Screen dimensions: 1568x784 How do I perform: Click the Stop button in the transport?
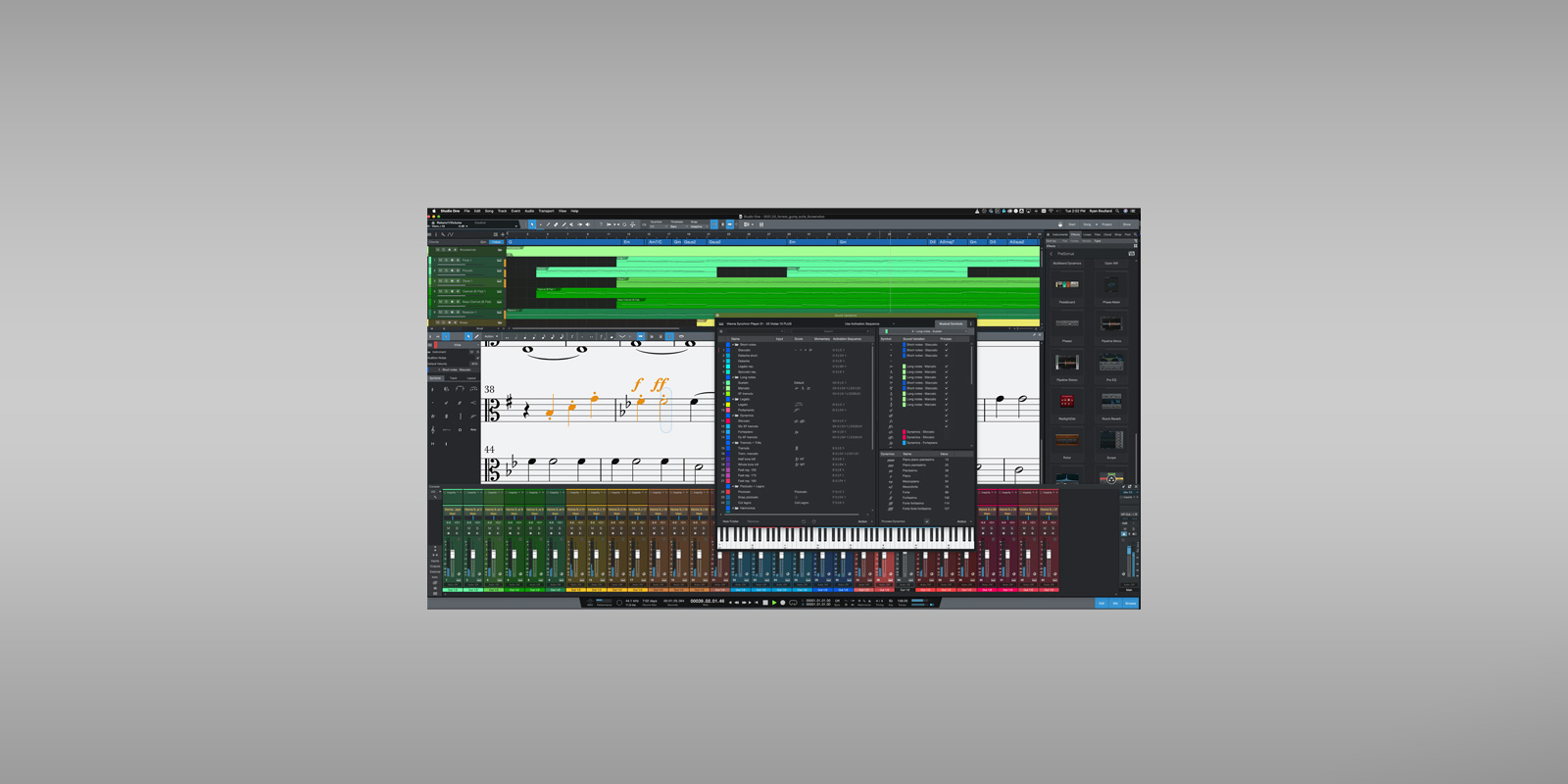tap(765, 603)
